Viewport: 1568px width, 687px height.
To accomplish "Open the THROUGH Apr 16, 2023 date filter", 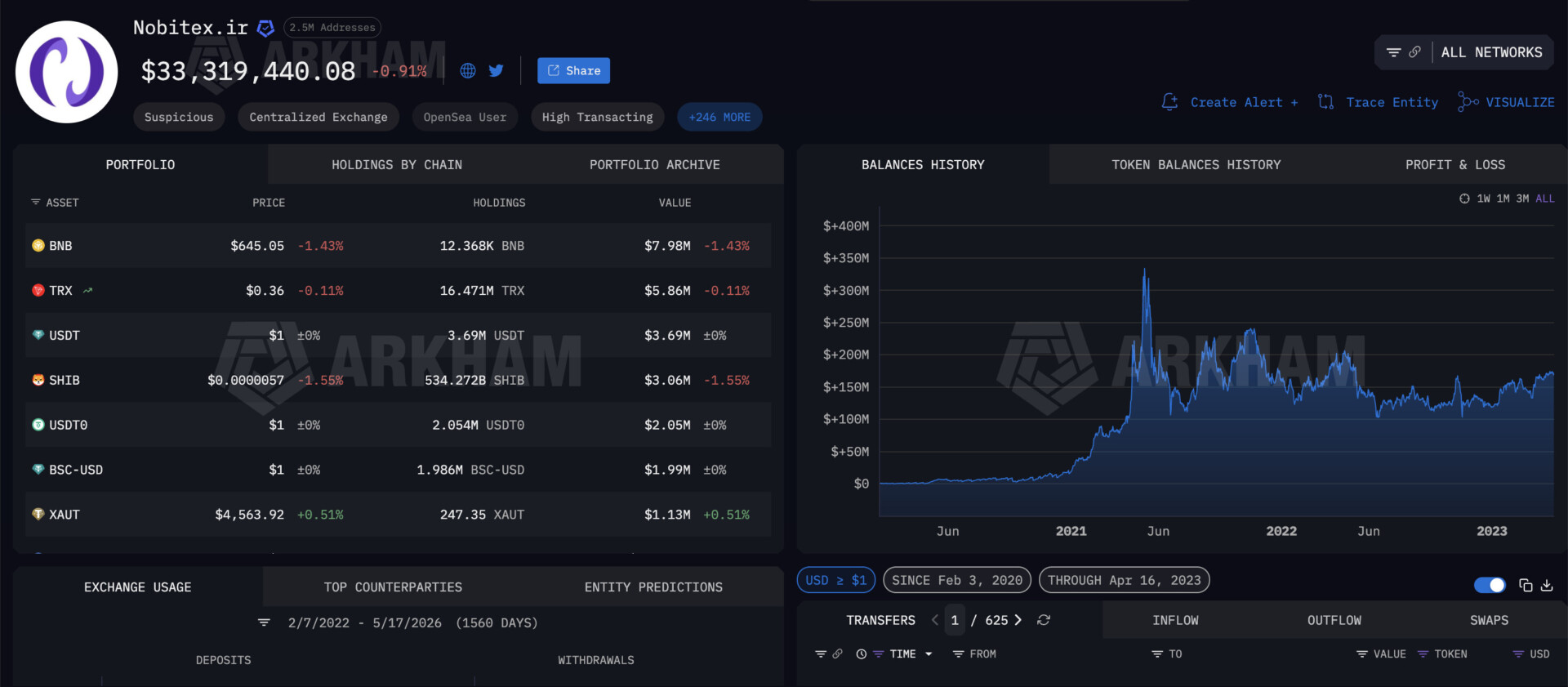I will tap(1125, 580).
